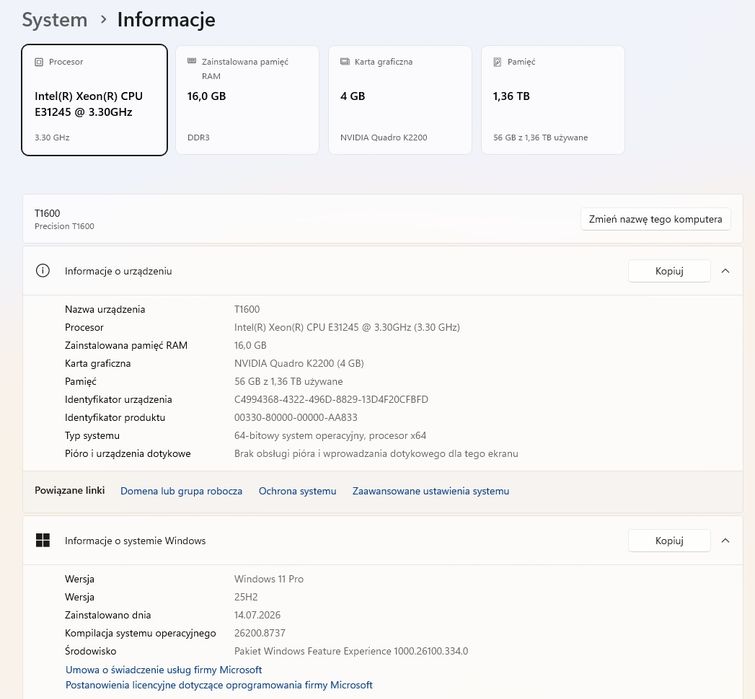Click the Procesor card chip icon
Viewport: 755px width, 699px height.
click(x=39, y=62)
